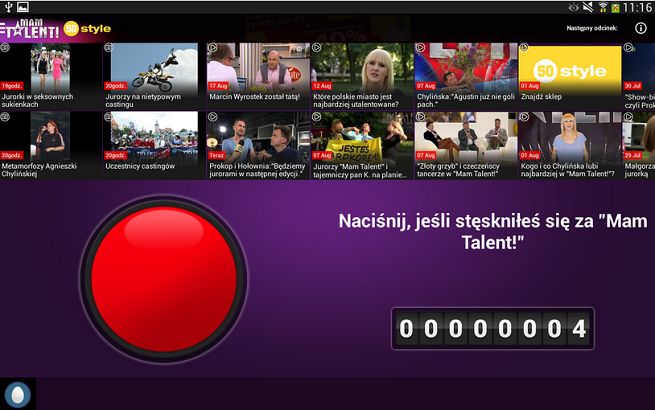
Task: Tap the Teraz badge on Prokop tile
Action: (216, 155)
